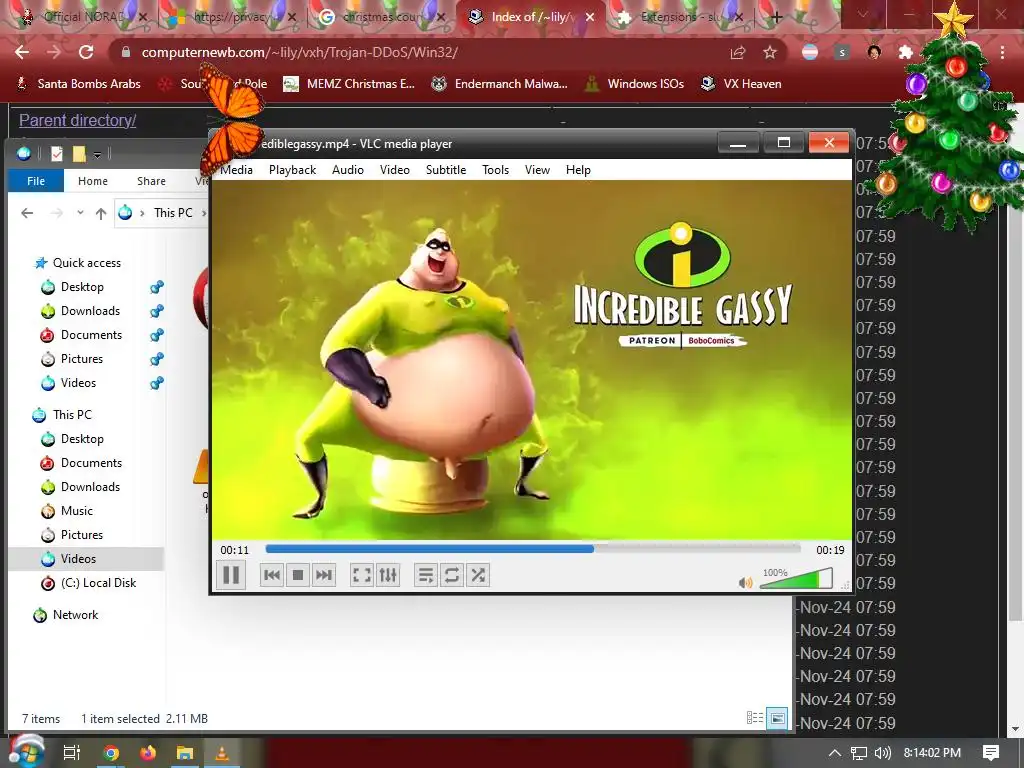Open Desktop under This PC

(x=82, y=439)
